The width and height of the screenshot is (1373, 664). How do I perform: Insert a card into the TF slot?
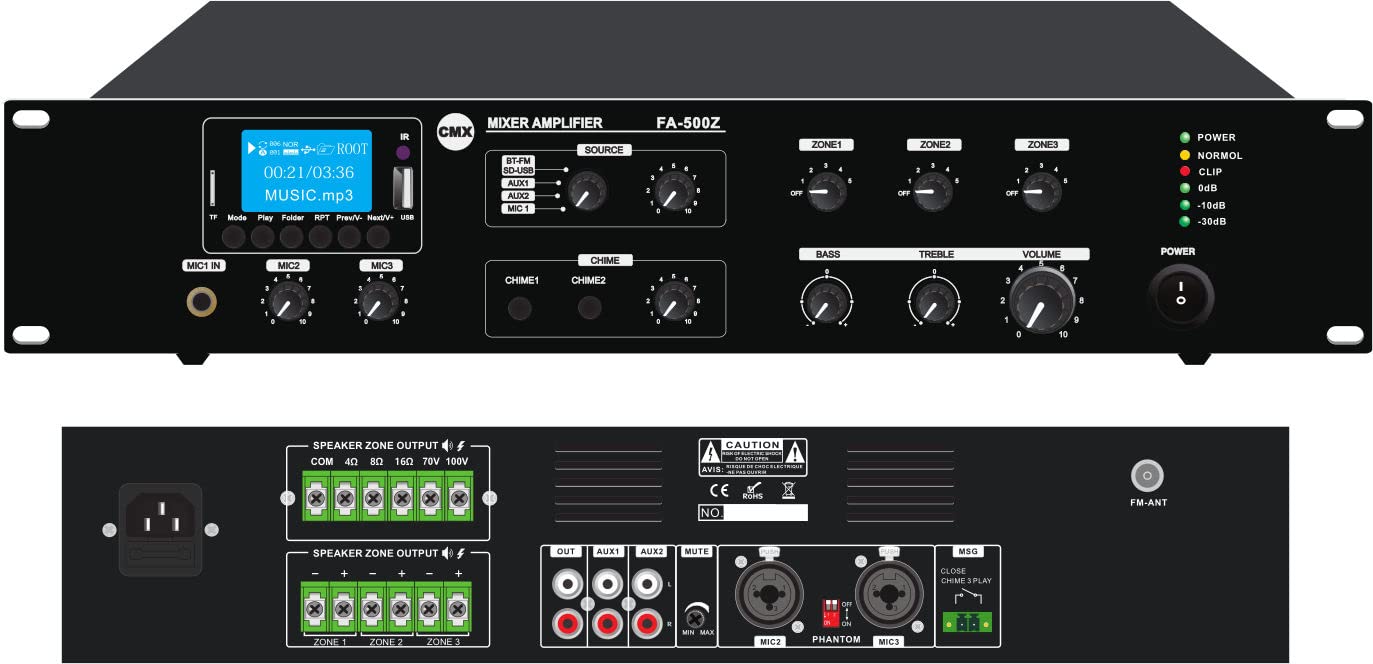[212, 190]
